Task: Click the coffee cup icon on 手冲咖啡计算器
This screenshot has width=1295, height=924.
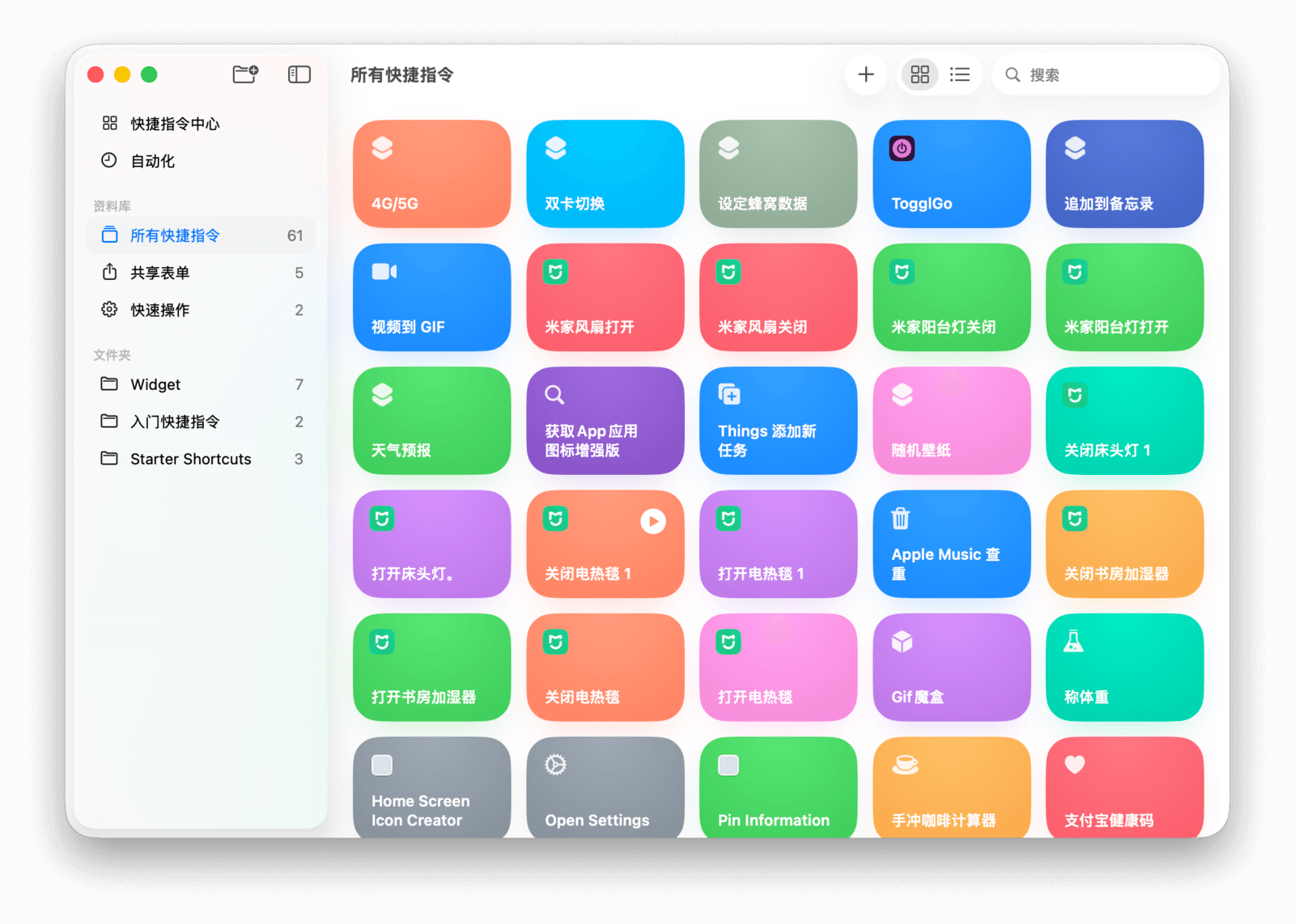Action: (905, 765)
